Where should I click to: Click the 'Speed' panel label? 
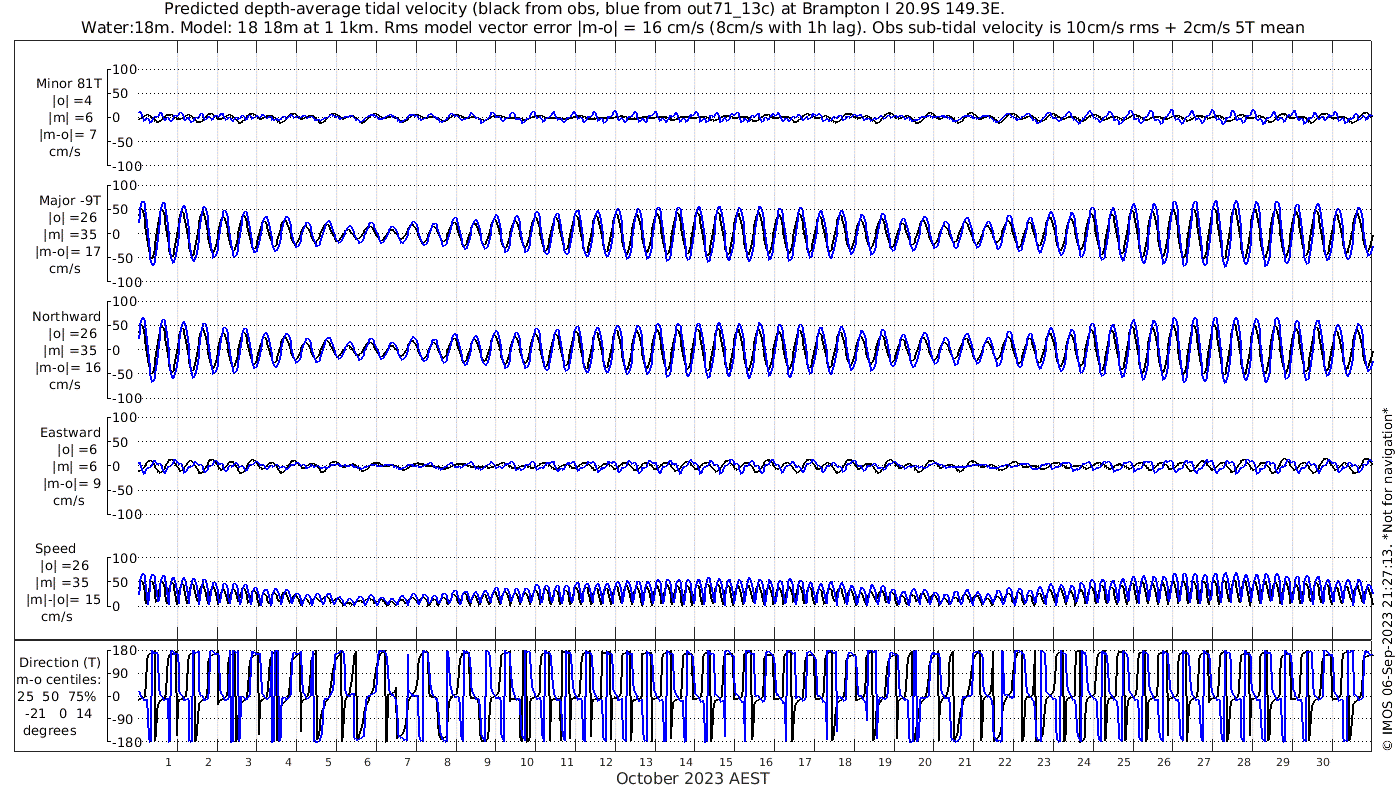click(x=55, y=549)
